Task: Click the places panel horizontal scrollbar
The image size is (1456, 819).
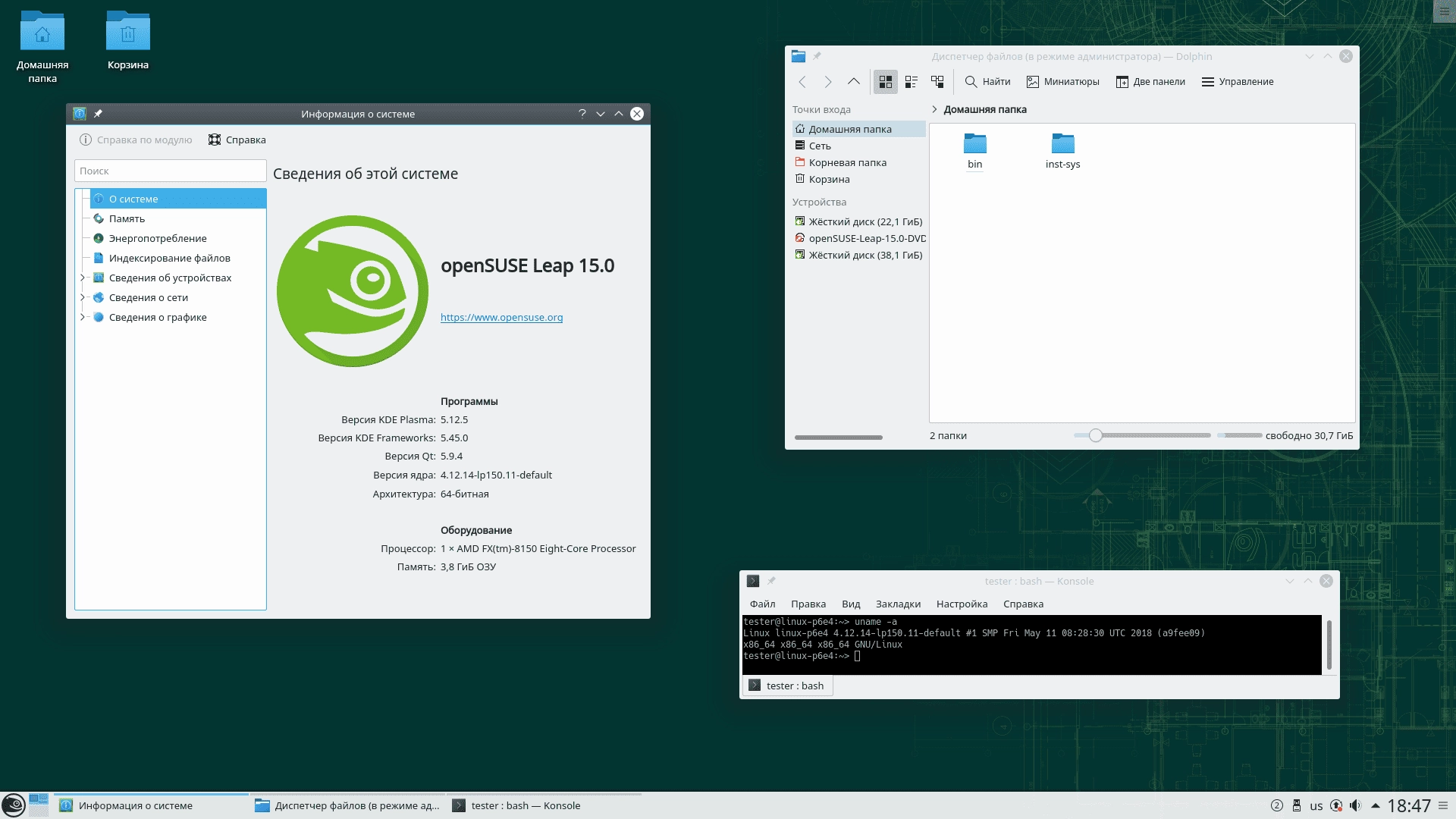Action: pos(838,438)
